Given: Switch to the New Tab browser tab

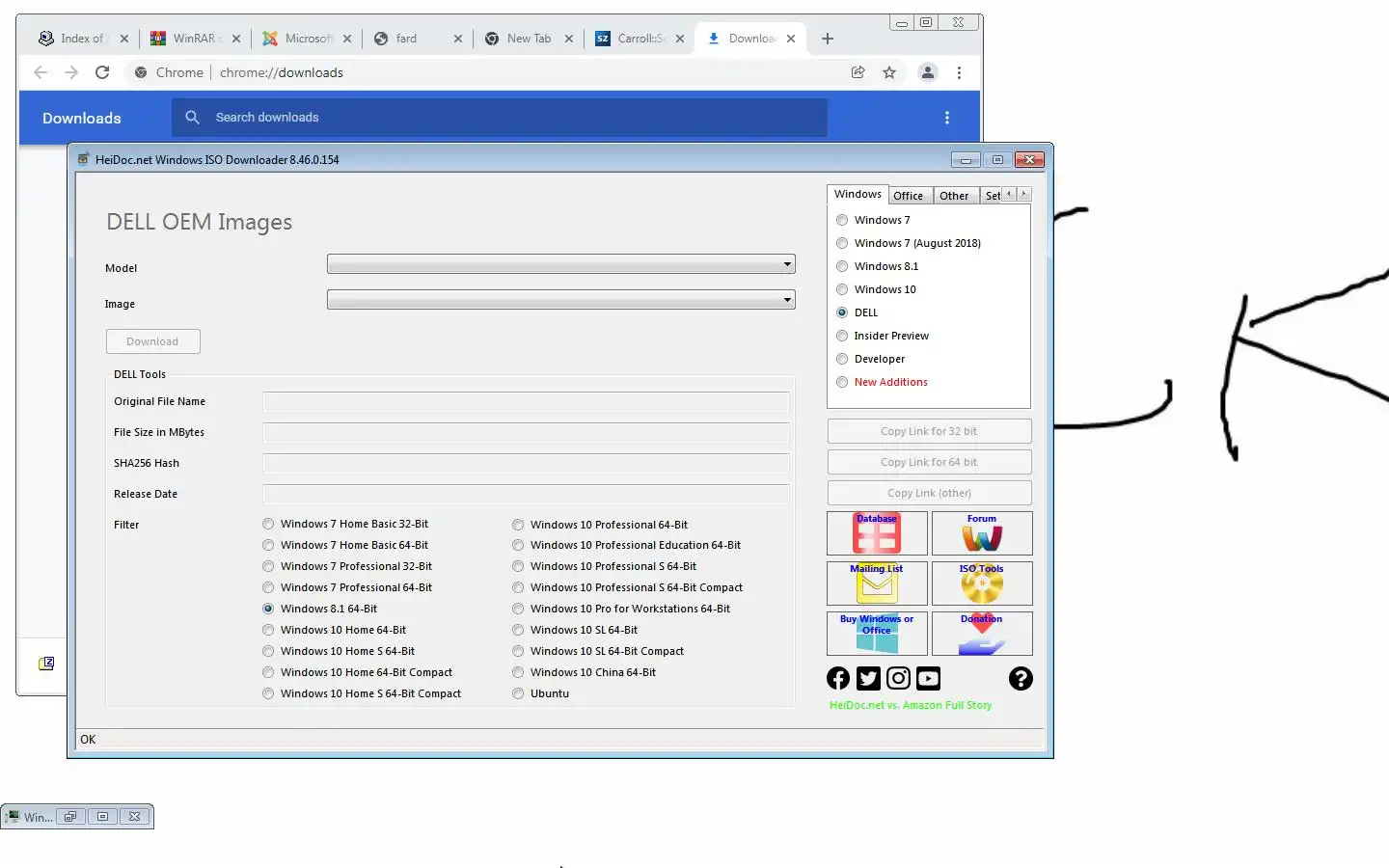Looking at the screenshot, I should 529,39.
